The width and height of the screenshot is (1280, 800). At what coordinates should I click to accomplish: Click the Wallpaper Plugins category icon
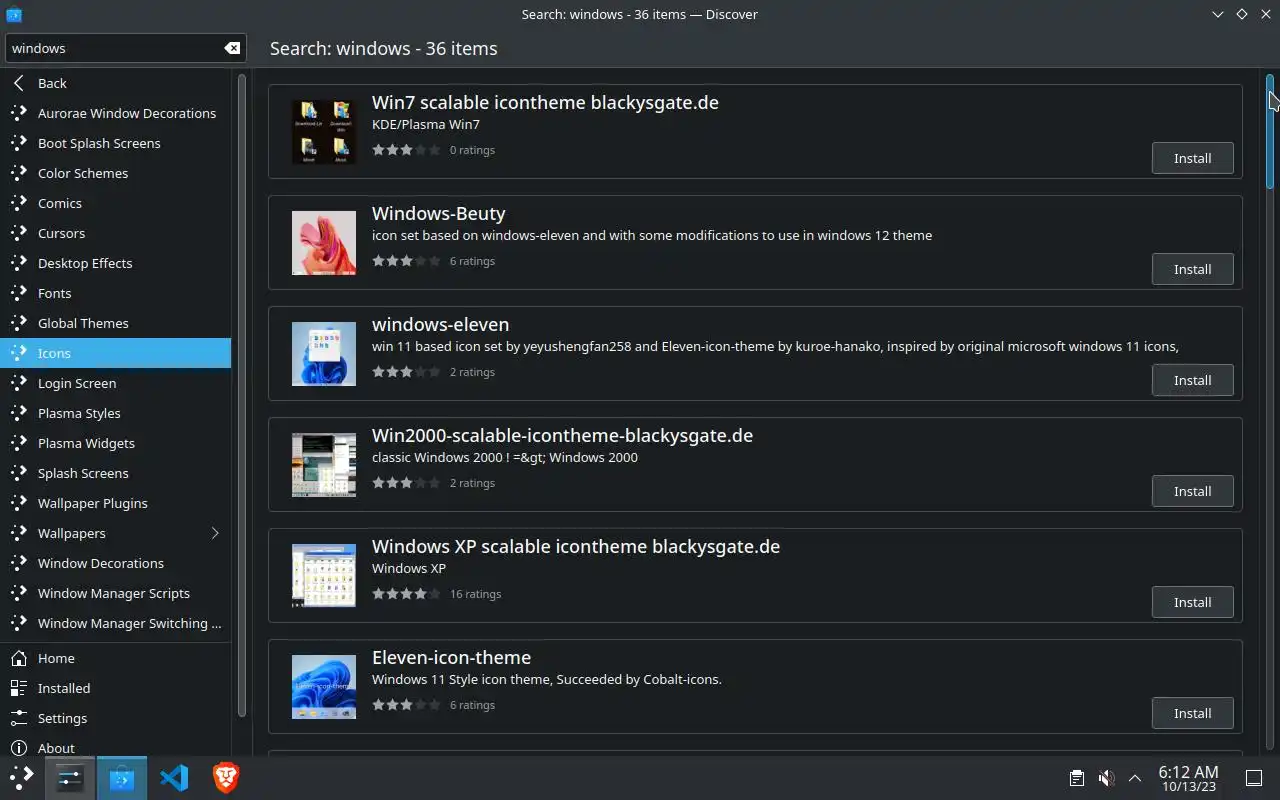19,503
